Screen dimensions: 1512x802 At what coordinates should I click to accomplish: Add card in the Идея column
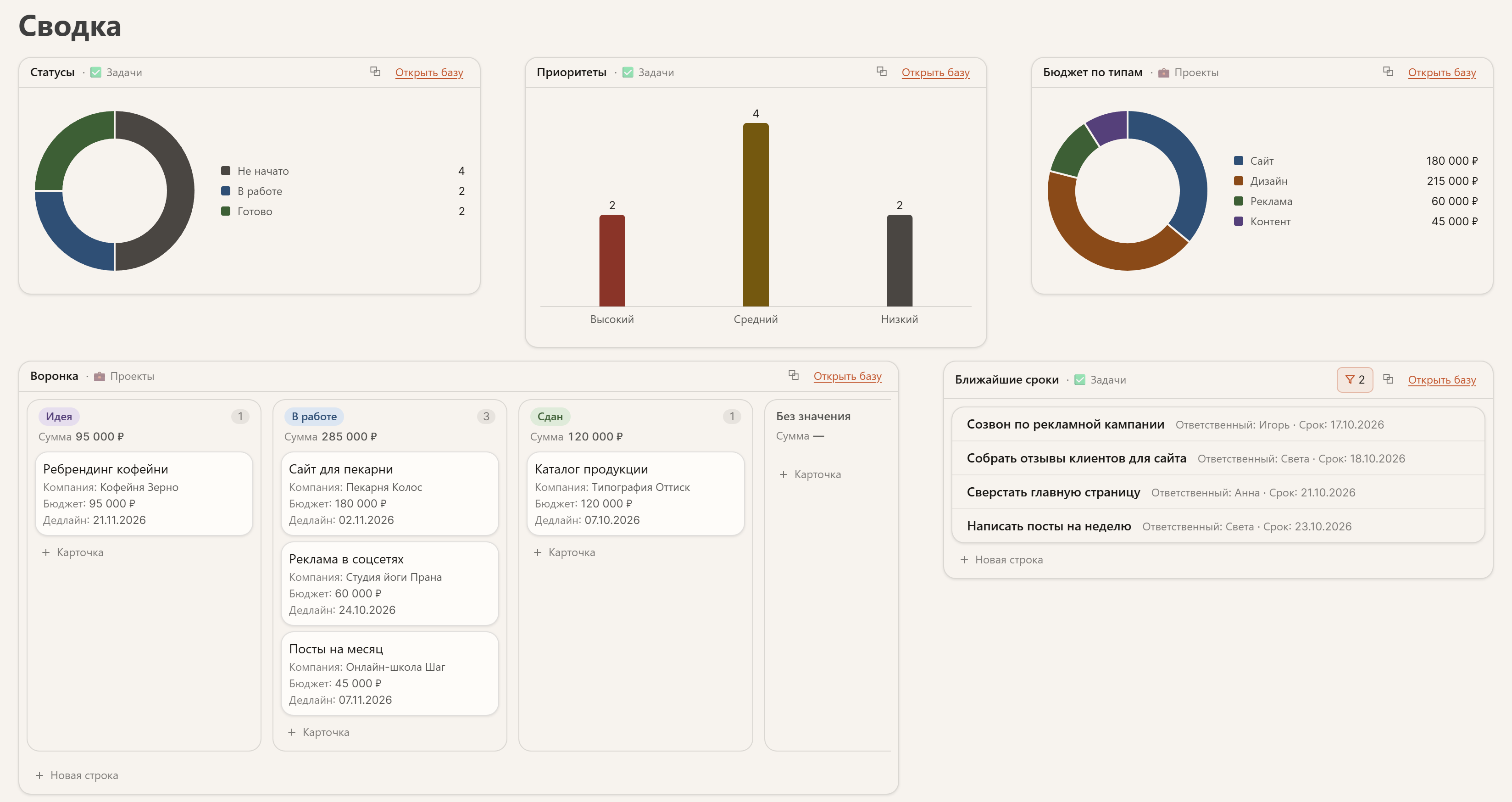(x=73, y=552)
